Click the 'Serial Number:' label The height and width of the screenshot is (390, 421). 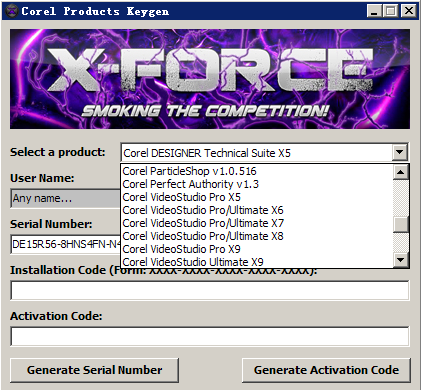pos(51,224)
